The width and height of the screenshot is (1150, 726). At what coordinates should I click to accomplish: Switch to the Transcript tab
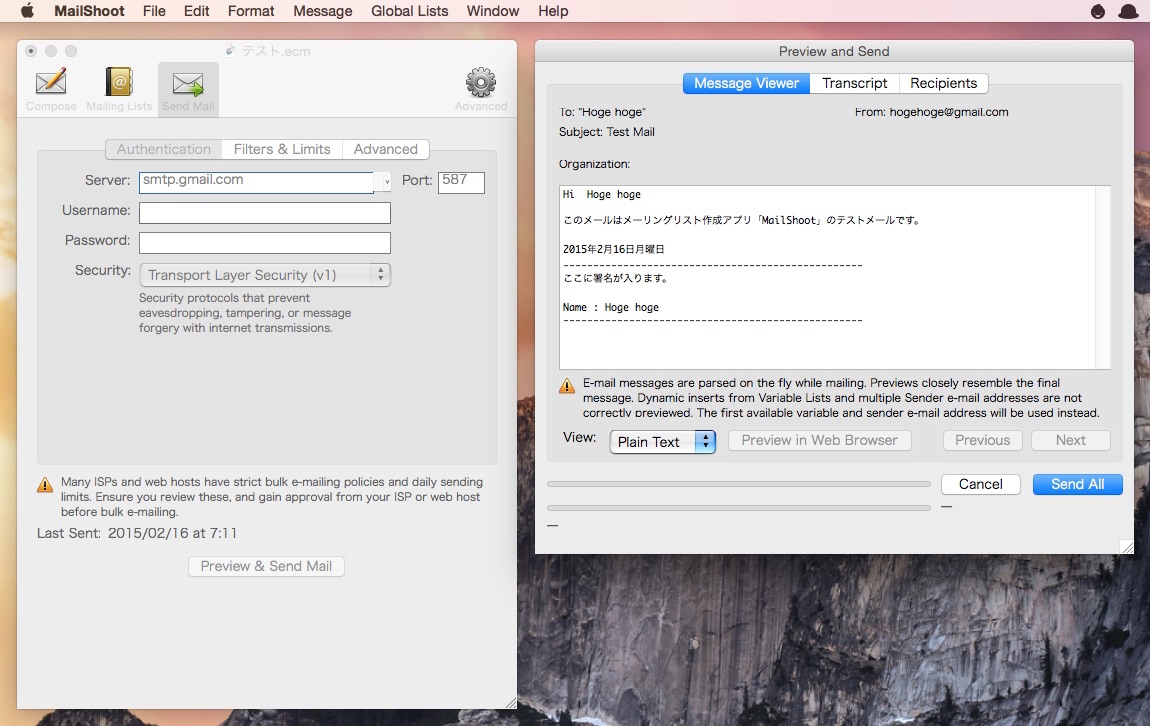(x=854, y=83)
